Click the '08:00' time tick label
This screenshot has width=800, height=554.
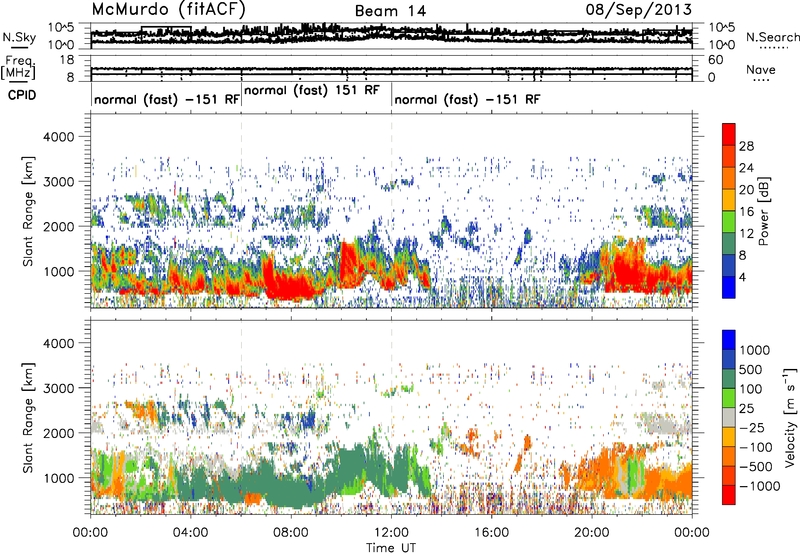[291, 533]
